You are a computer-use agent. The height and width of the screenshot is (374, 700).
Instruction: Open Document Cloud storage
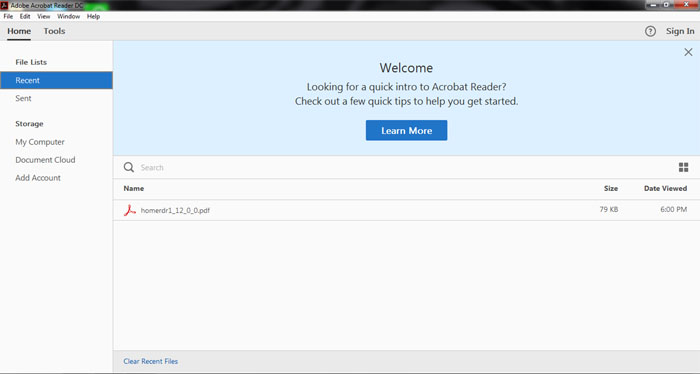(x=45, y=160)
